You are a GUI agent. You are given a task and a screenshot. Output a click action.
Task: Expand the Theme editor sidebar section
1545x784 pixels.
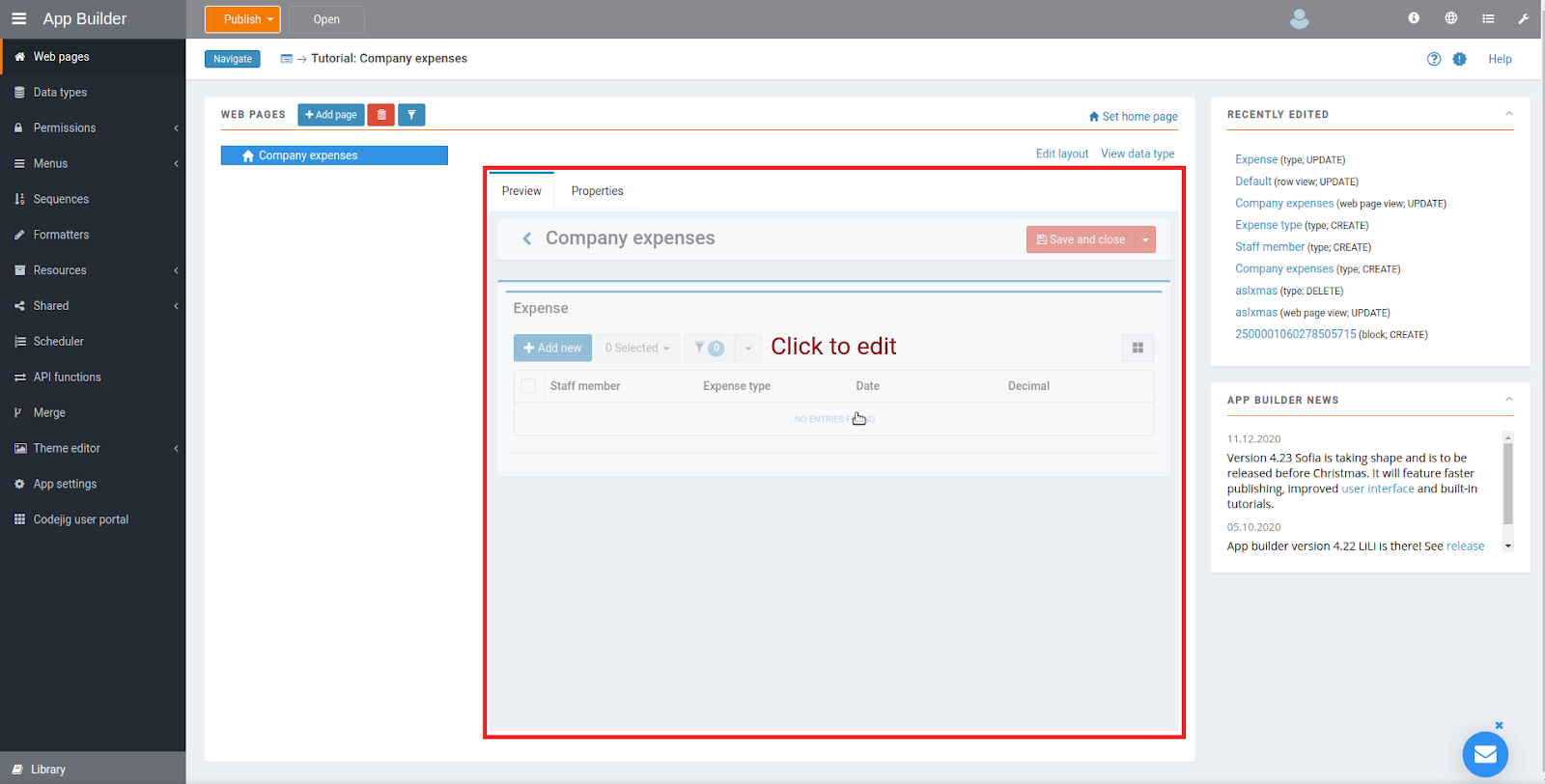point(93,449)
